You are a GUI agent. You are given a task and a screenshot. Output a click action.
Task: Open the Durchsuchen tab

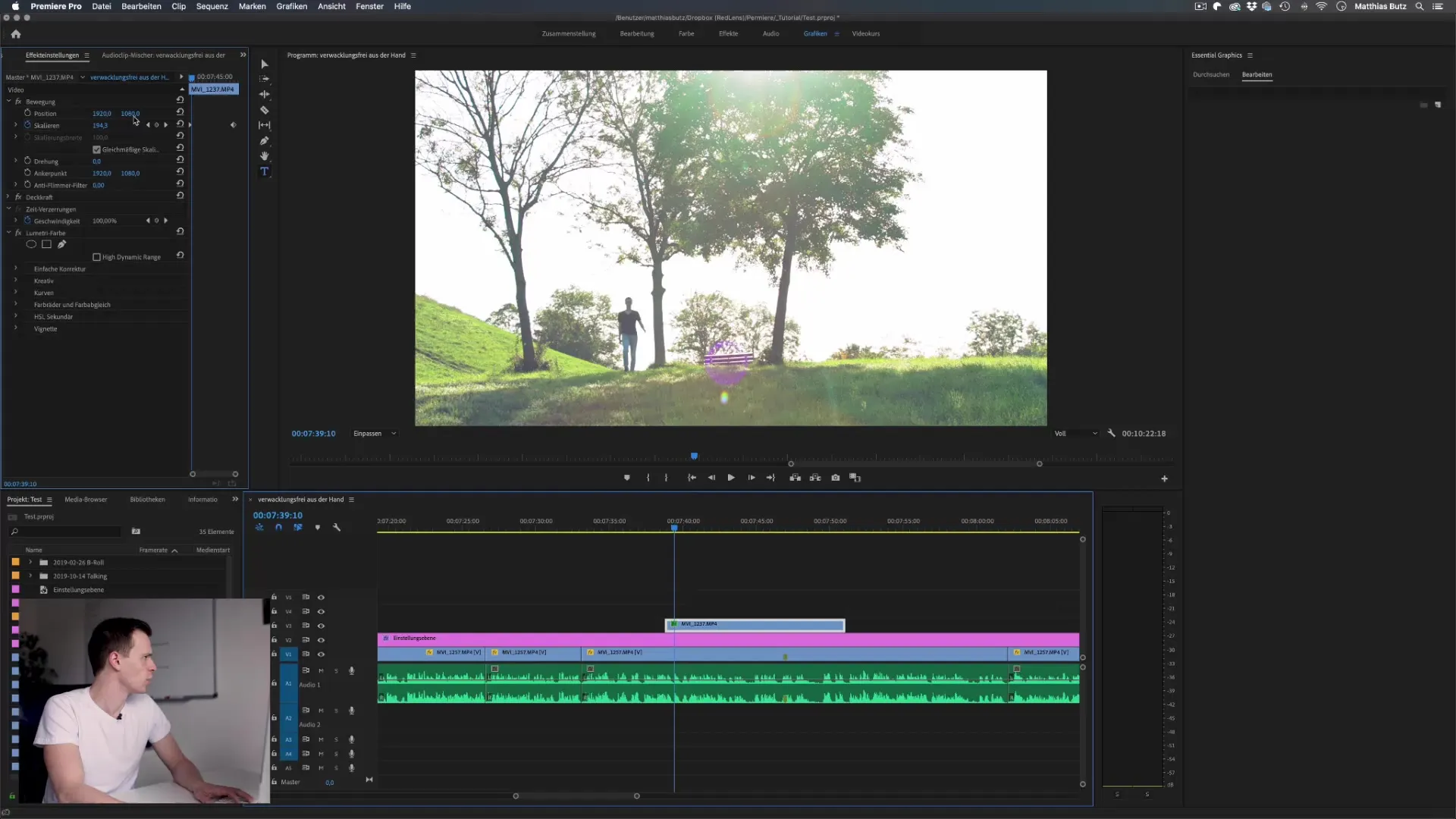pyautogui.click(x=1211, y=75)
